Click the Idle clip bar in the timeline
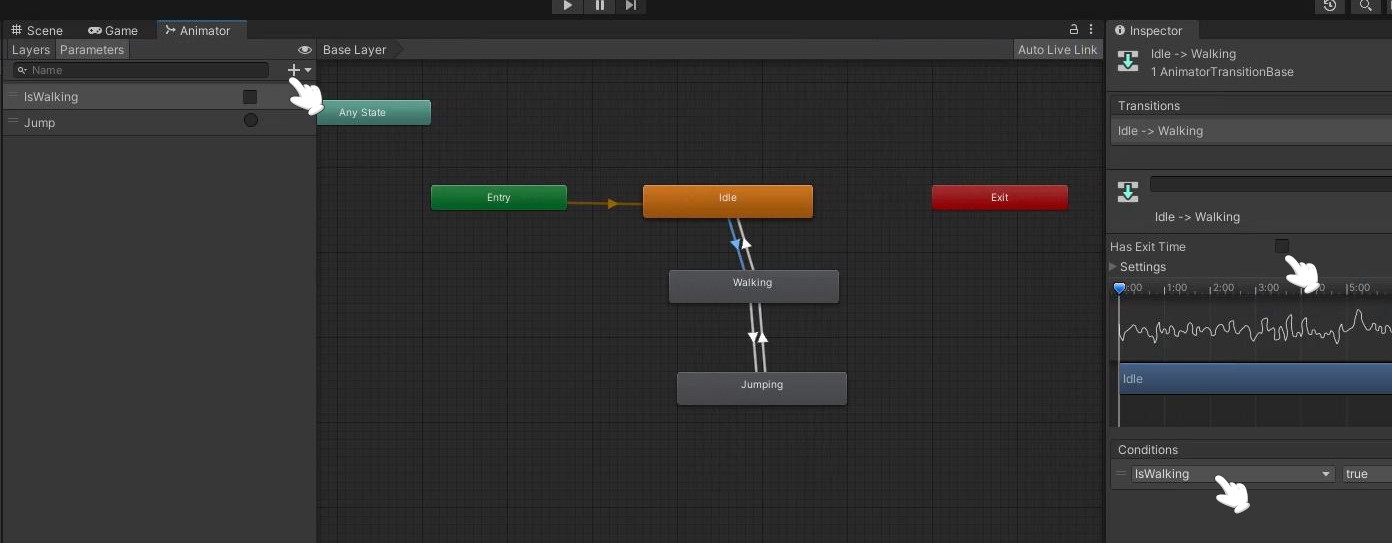Screen dimensions: 1392x543 click(x=1255, y=378)
